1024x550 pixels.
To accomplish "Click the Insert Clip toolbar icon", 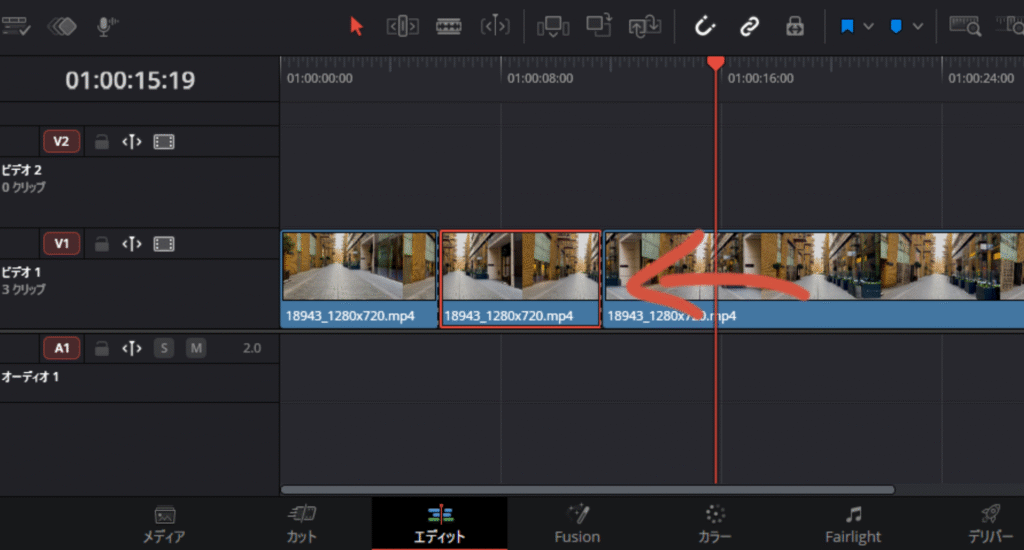I will [x=552, y=27].
